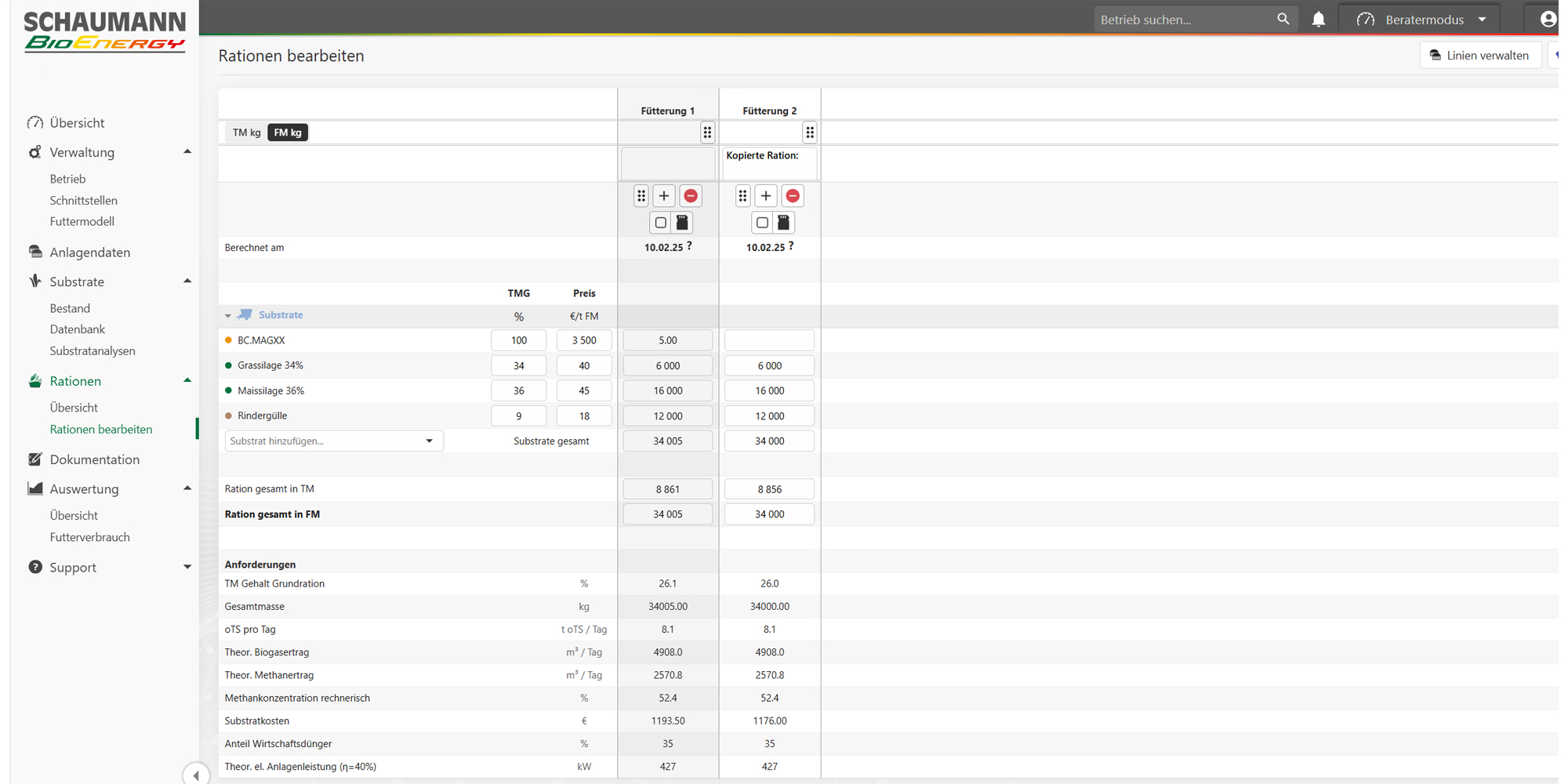Click the search magnifier icon
The width and height of the screenshot is (1568, 784).
click(x=1283, y=19)
